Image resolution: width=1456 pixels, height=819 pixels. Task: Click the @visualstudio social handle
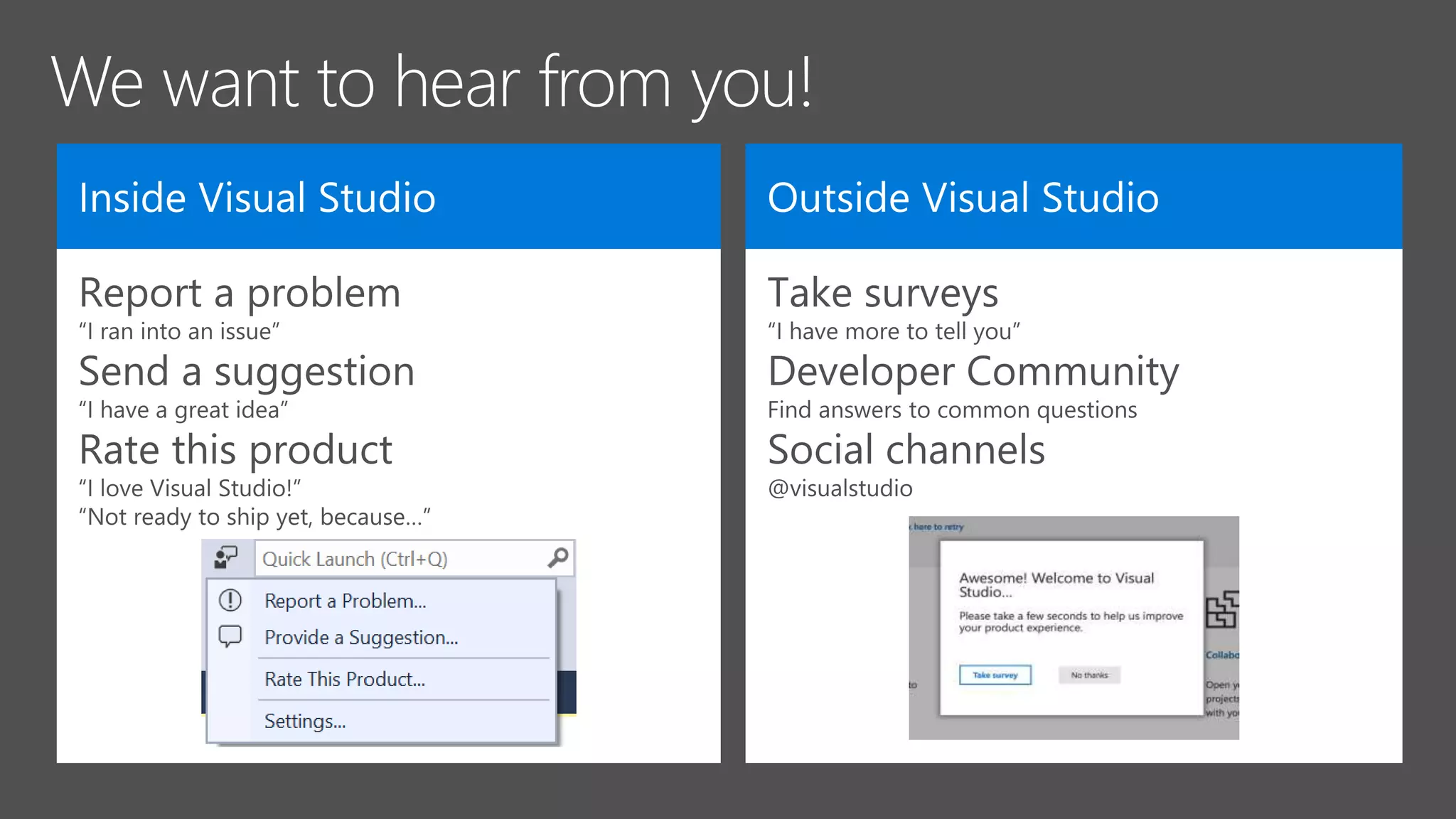[x=840, y=488]
